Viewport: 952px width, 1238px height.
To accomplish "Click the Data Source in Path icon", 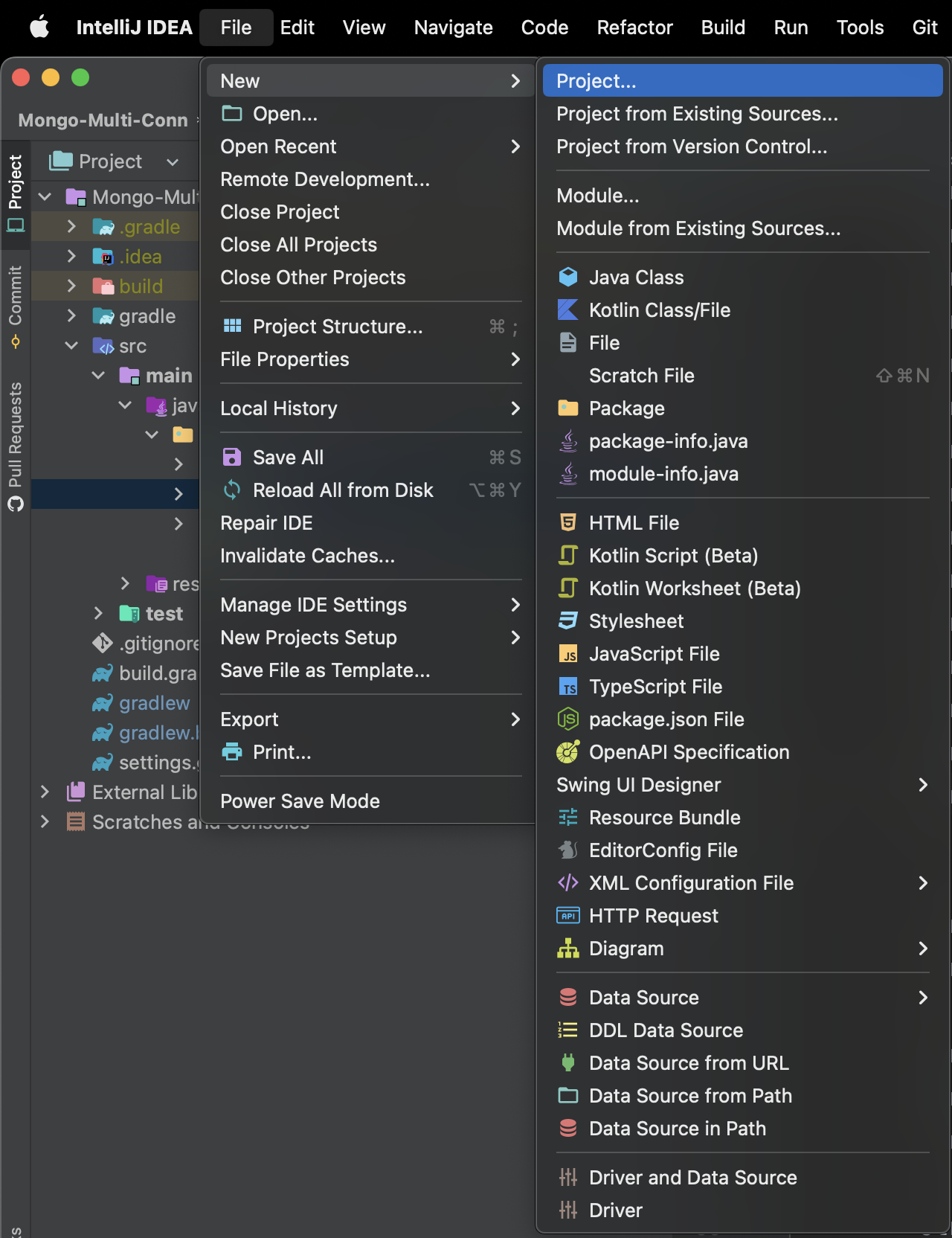I will 568,1129.
